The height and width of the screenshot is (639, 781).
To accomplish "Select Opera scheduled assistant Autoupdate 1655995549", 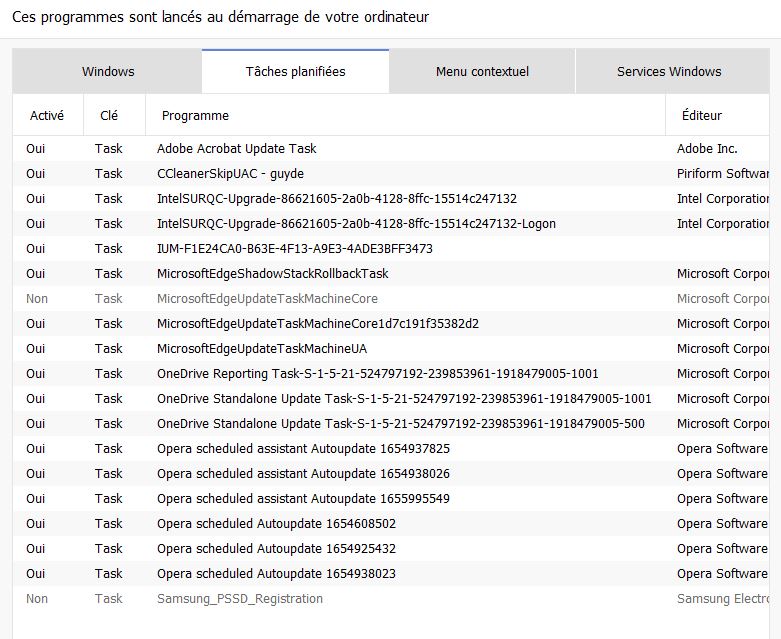I will click(391, 499).
